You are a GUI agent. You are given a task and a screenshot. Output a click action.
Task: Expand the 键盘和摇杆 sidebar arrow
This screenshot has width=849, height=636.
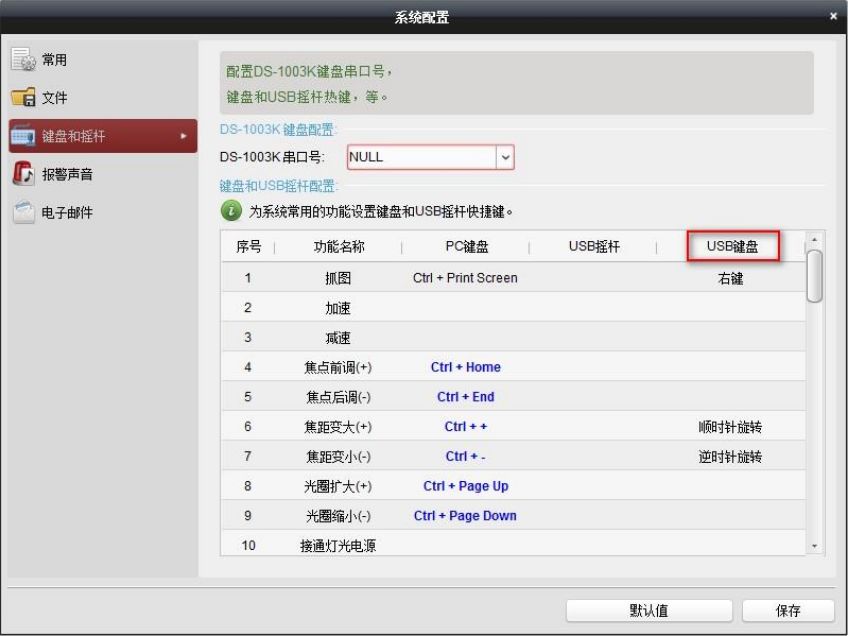tap(182, 136)
